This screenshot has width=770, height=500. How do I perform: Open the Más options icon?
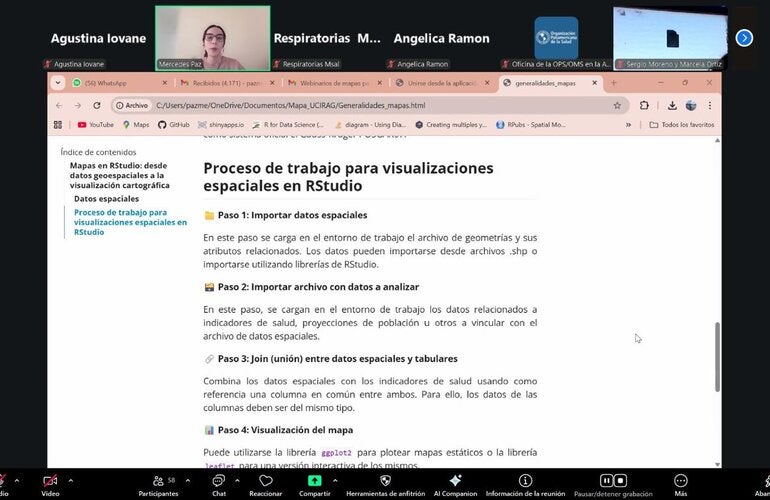point(681,480)
